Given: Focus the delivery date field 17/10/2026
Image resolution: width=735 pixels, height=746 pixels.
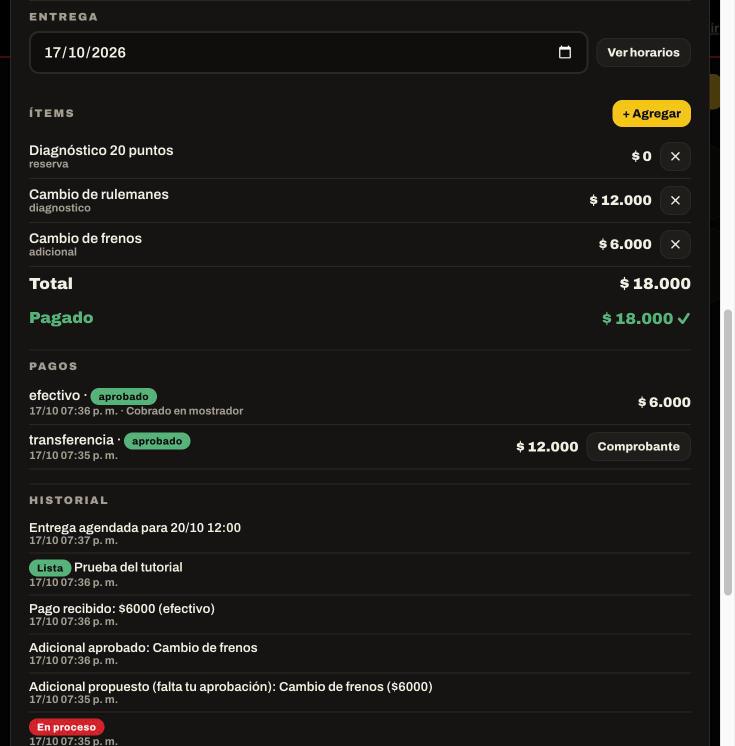Looking at the screenshot, I should click(308, 52).
